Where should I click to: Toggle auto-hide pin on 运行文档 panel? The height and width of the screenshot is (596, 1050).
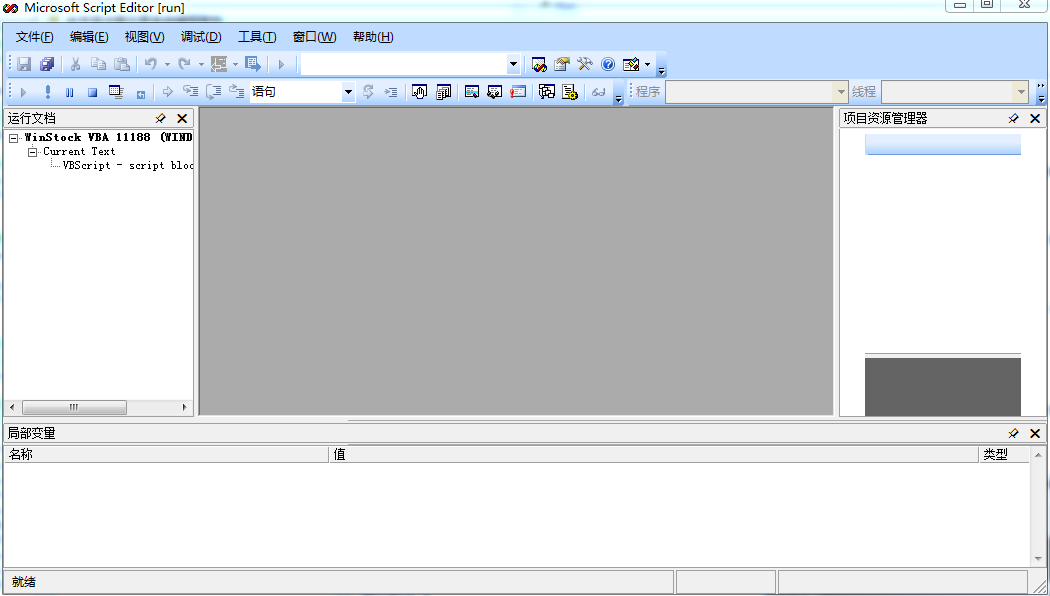161,118
